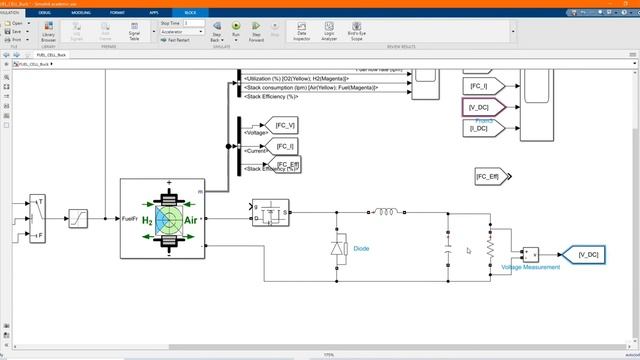Click the Signal Table icon
This screenshot has height=360, width=640.
pyautogui.click(x=134, y=31)
